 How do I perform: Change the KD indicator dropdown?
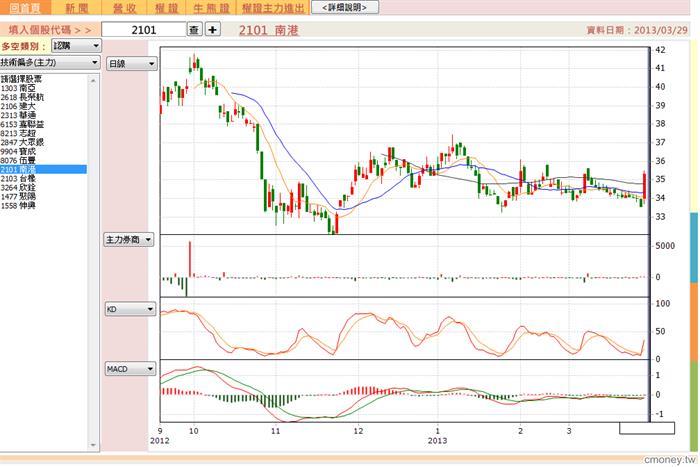(131, 310)
